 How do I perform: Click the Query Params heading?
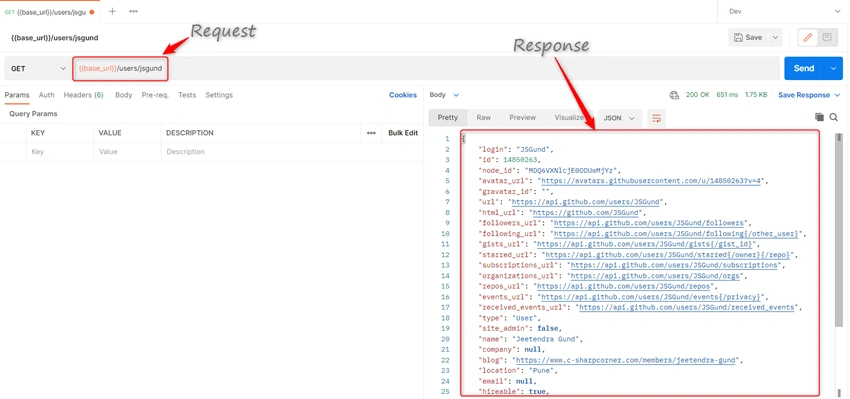pos(33,114)
